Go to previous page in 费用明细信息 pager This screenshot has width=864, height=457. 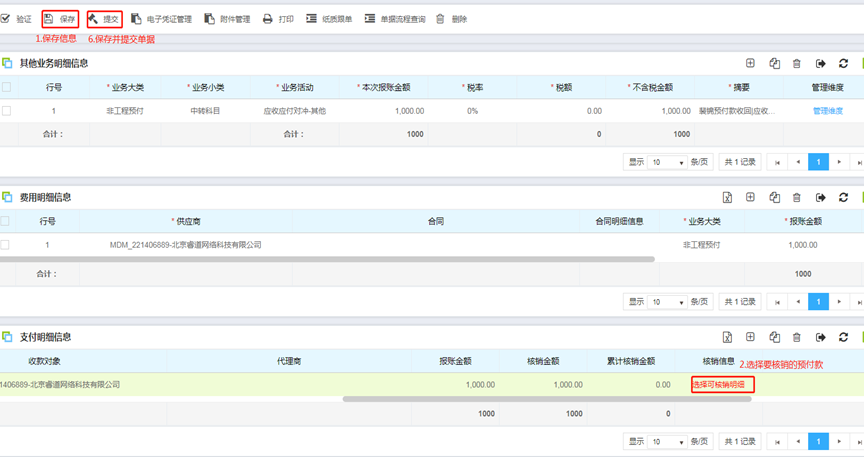tap(798, 302)
